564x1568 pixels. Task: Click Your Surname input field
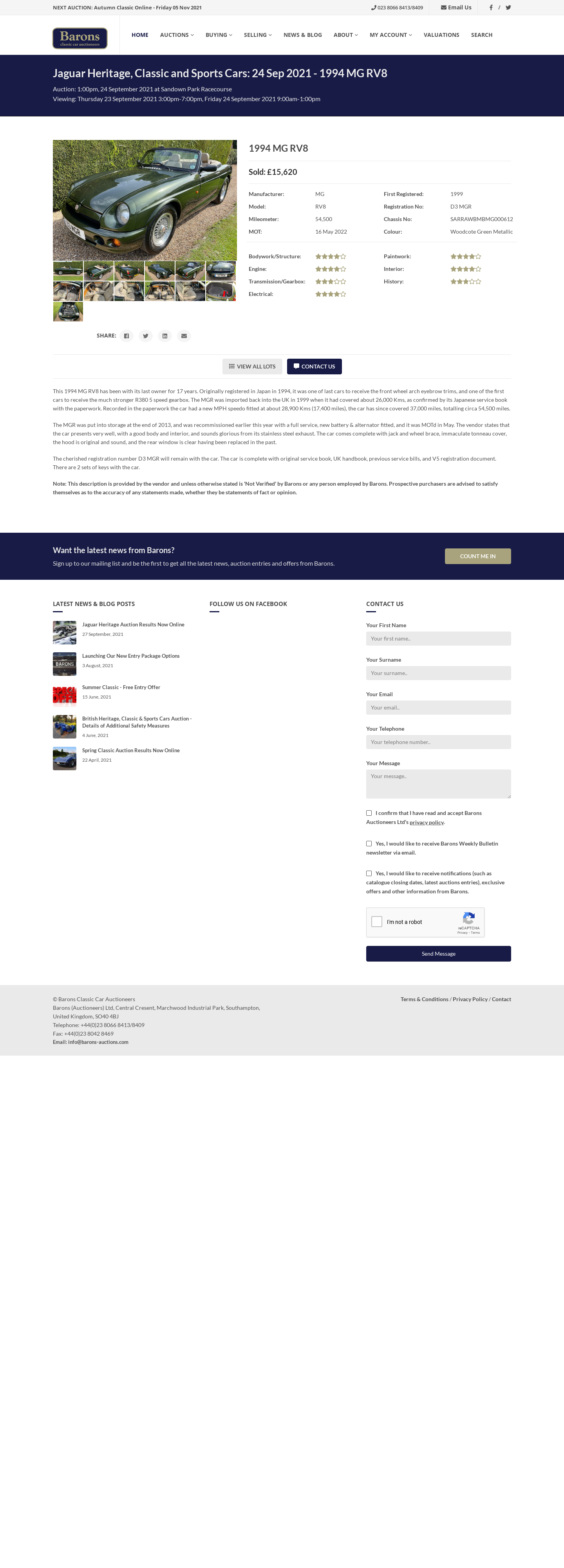pos(438,673)
